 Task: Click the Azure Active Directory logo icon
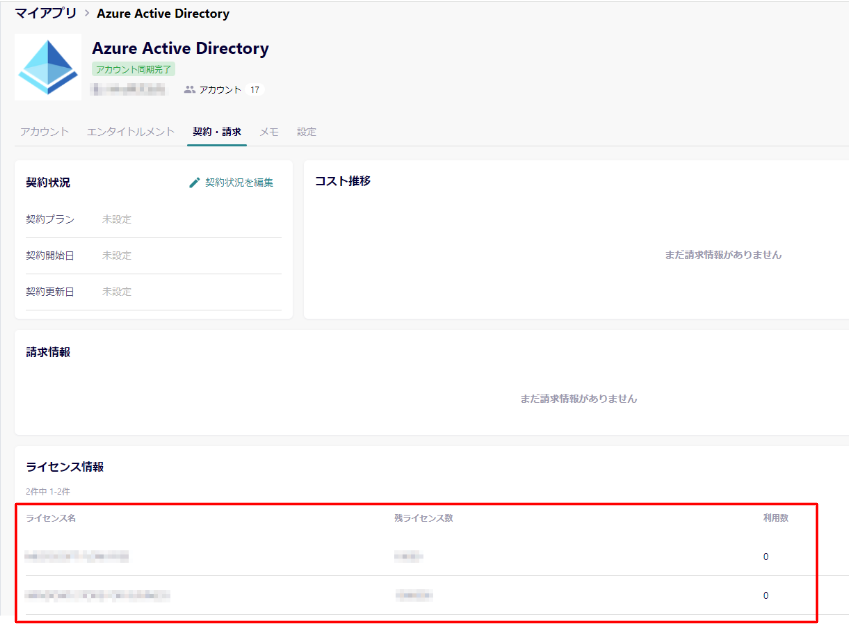[x=48, y=67]
